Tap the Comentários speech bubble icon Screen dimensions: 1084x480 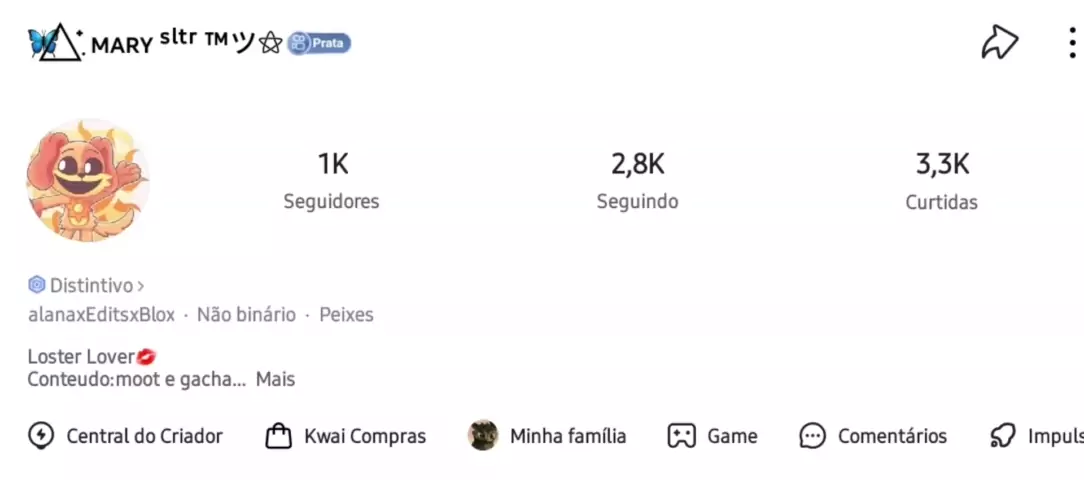(x=812, y=436)
